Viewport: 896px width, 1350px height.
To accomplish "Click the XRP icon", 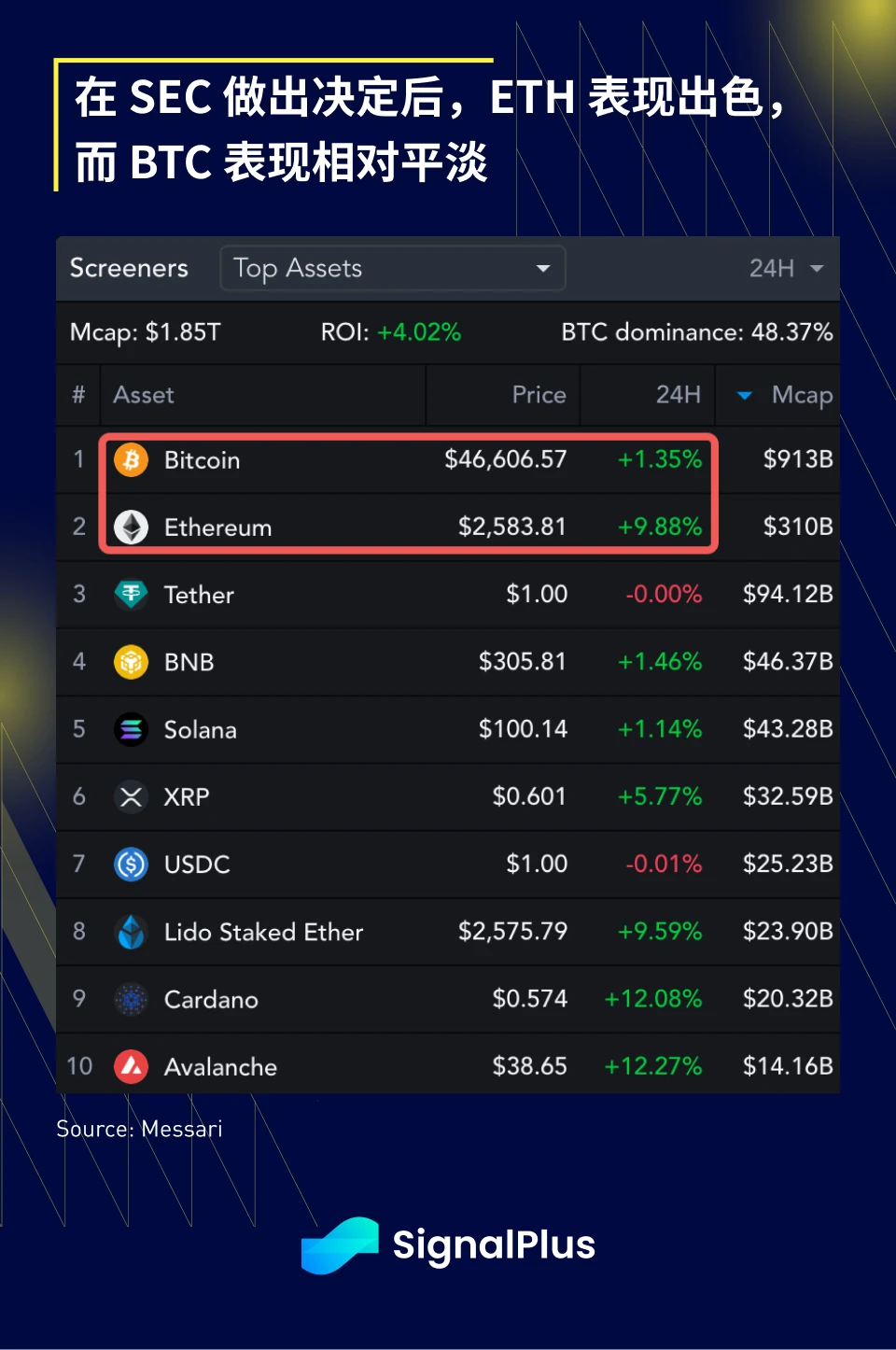I will pos(131,796).
